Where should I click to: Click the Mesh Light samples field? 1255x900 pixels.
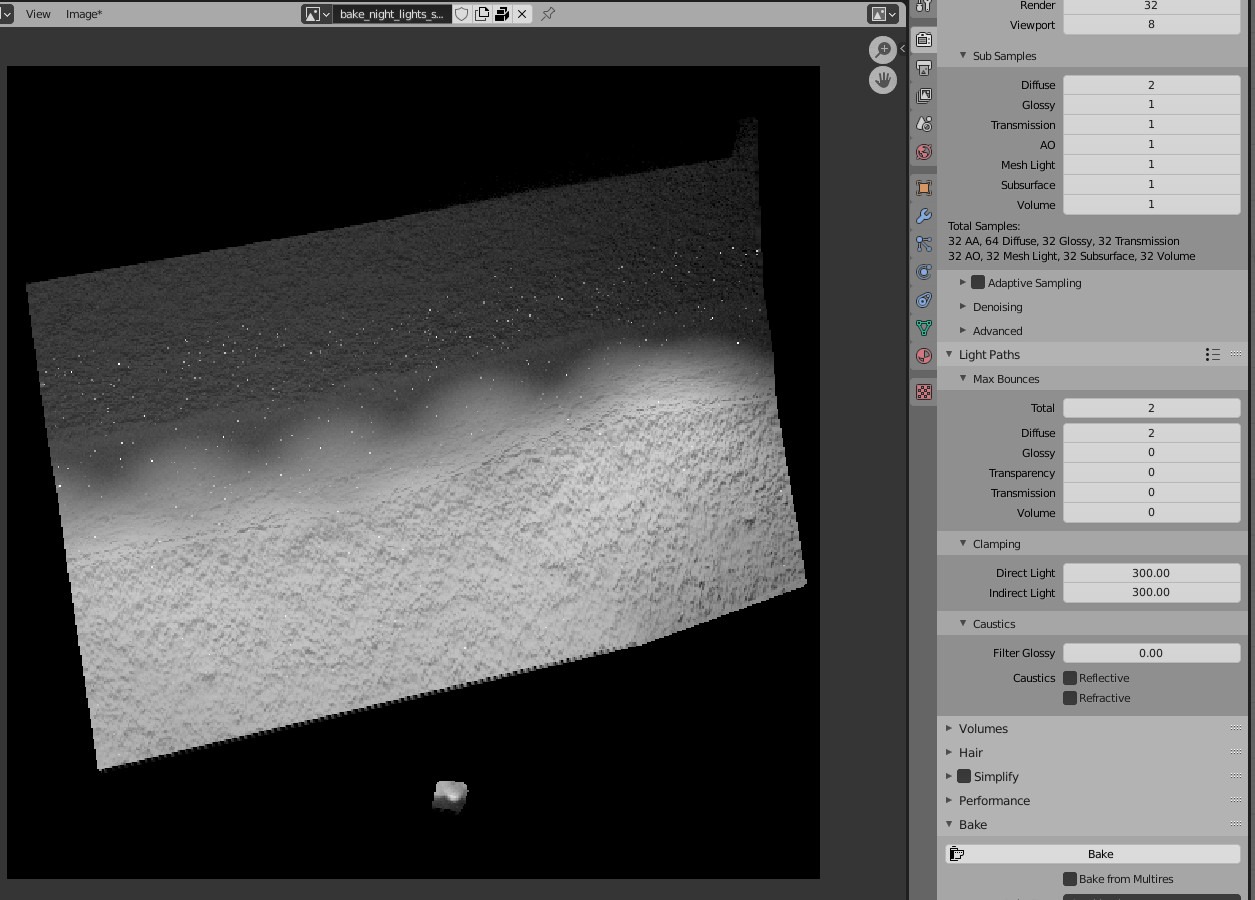coord(1152,164)
